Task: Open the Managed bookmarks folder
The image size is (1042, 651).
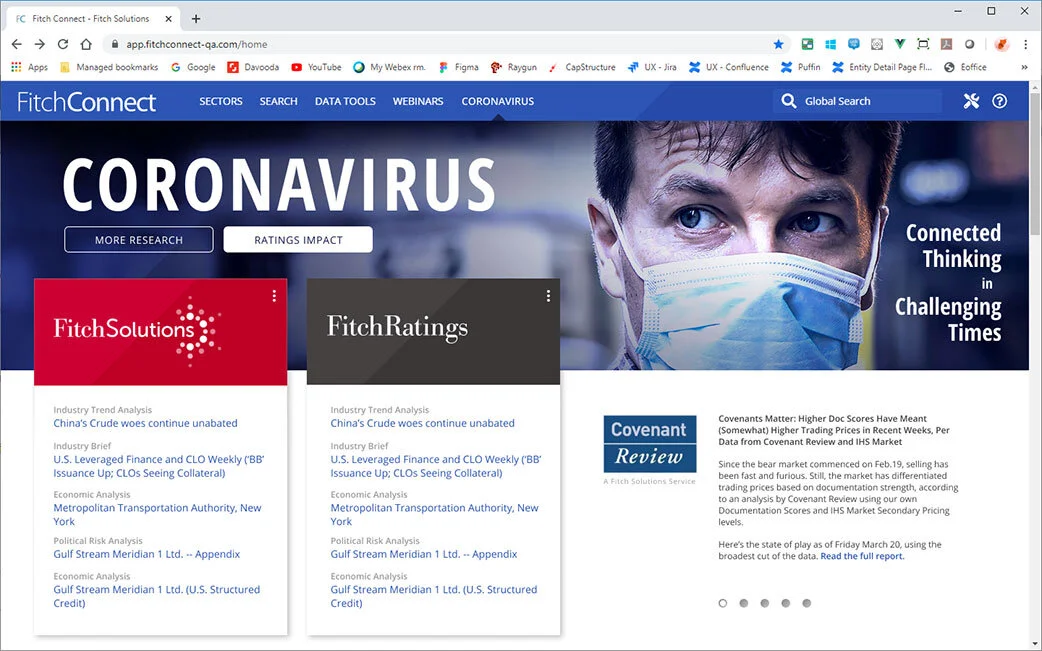Action: point(109,67)
